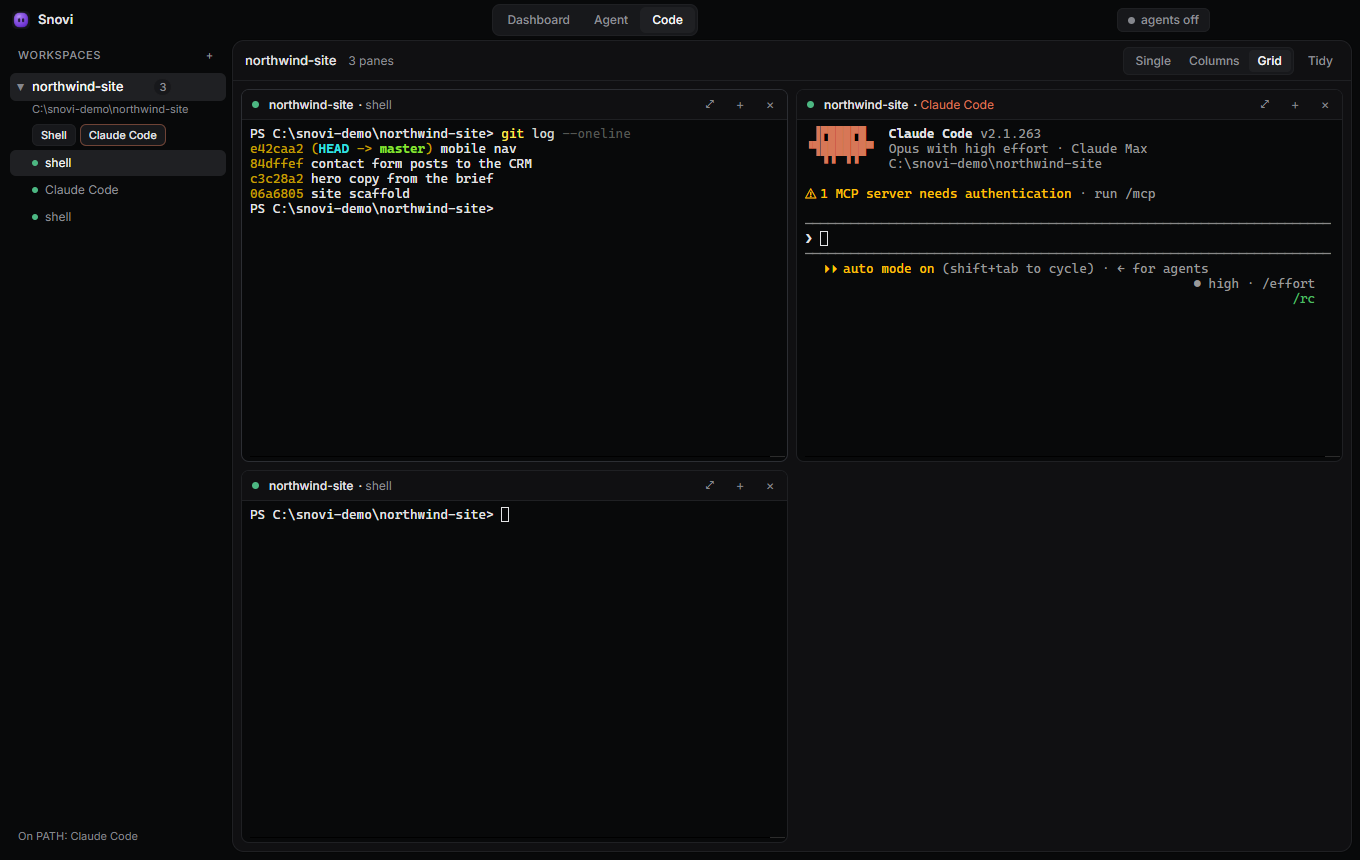
Task: Expand the git log shell pane to fullscreen
Action: (x=710, y=105)
